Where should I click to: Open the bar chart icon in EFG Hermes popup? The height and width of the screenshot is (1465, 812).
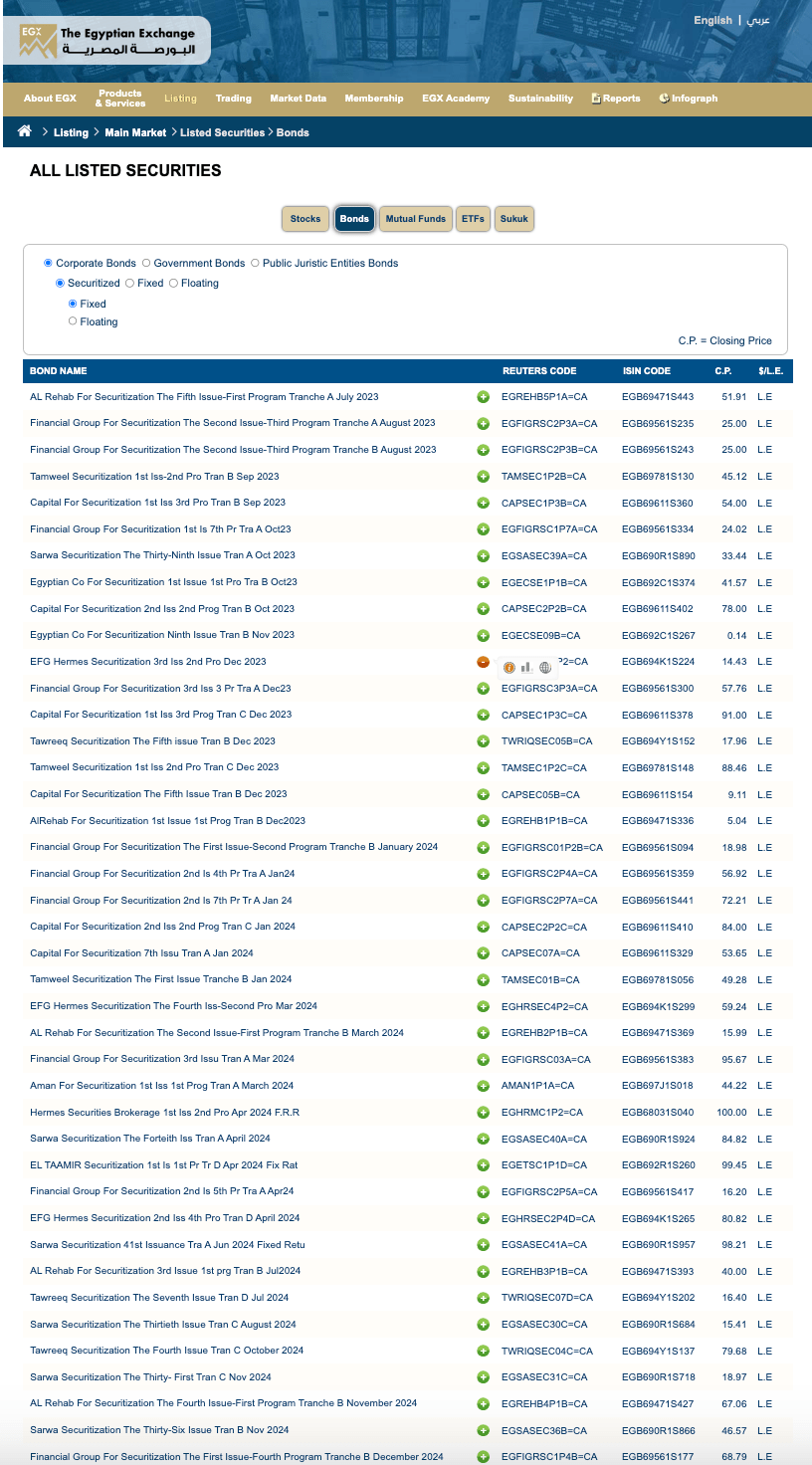[x=526, y=668]
